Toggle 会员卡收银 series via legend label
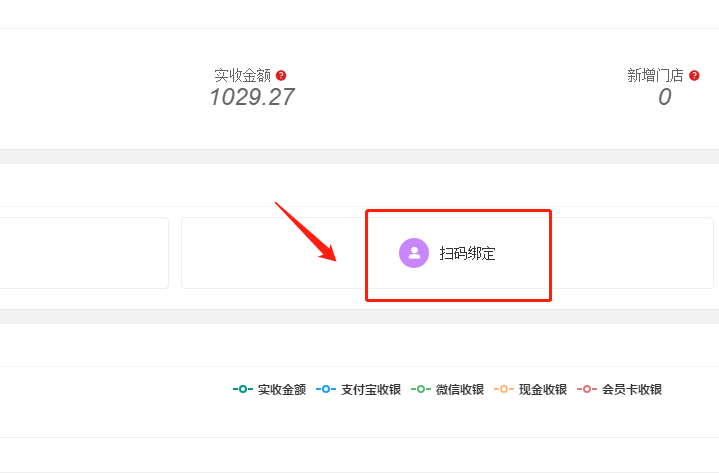Screen dimensions: 719x473 [x=632, y=390]
